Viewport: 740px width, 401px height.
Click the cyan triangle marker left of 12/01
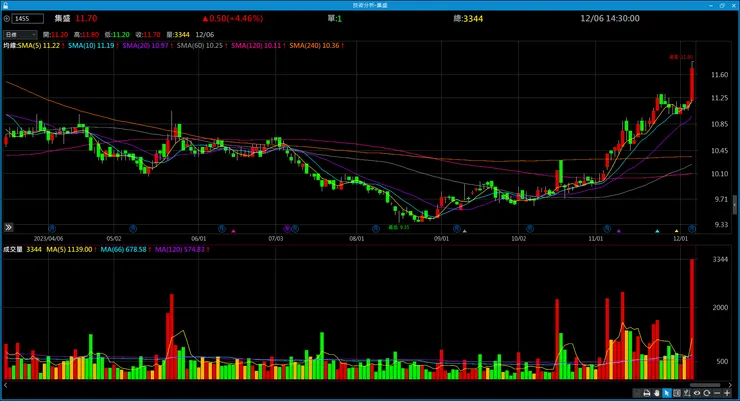click(657, 231)
